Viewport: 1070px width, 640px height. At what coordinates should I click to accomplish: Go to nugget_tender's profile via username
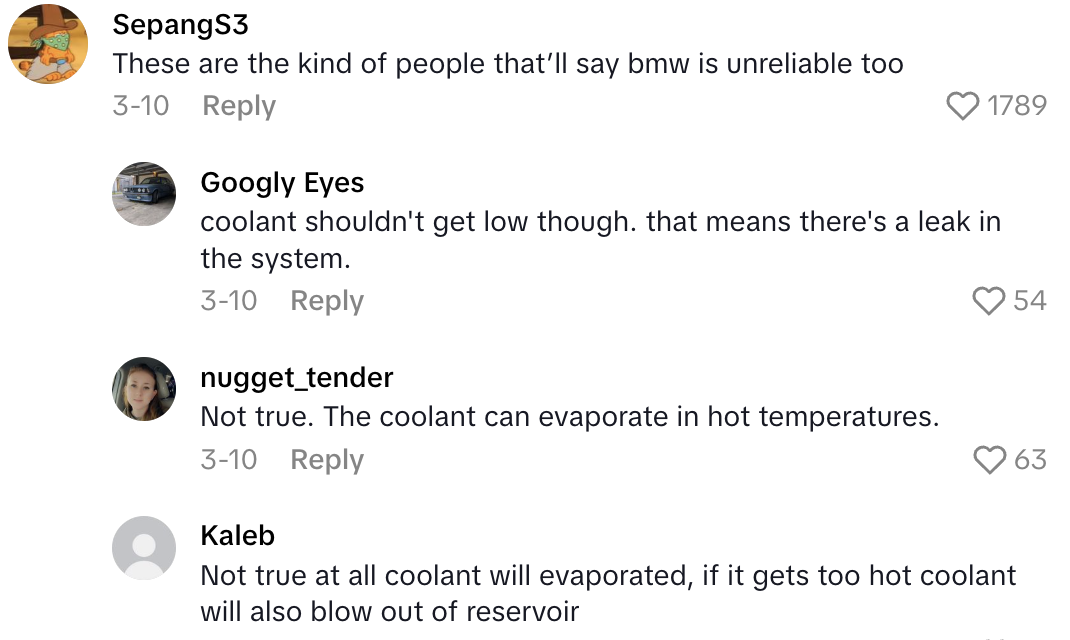[297, 378]
